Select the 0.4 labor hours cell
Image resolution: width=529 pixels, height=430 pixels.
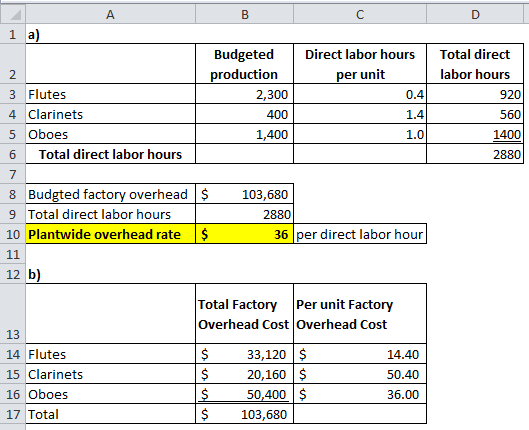pyautogui.click(x=360, y=94)
